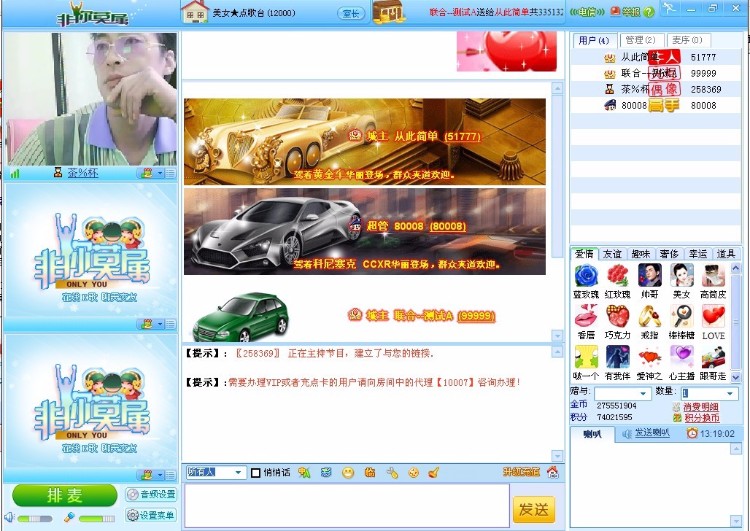Image resolution: width=750 pixels, height=531 pixels.
Task: Pick the 啵一个 gift icon
Action: click(x=586, y=357)
